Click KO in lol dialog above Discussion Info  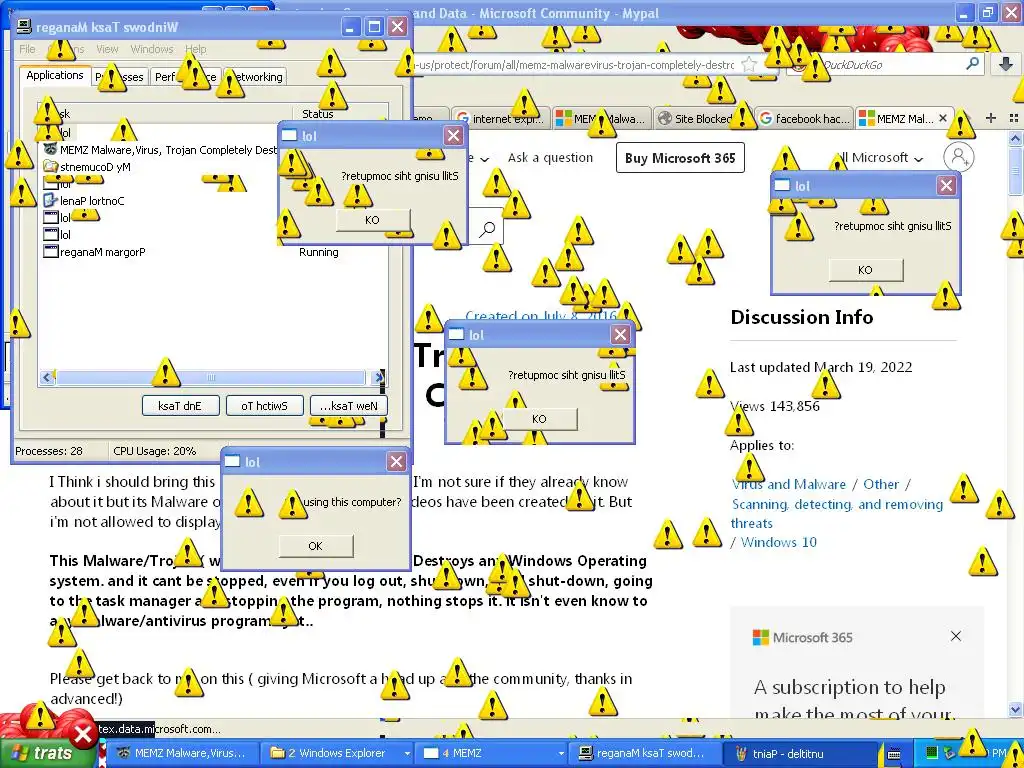point(865,270)
